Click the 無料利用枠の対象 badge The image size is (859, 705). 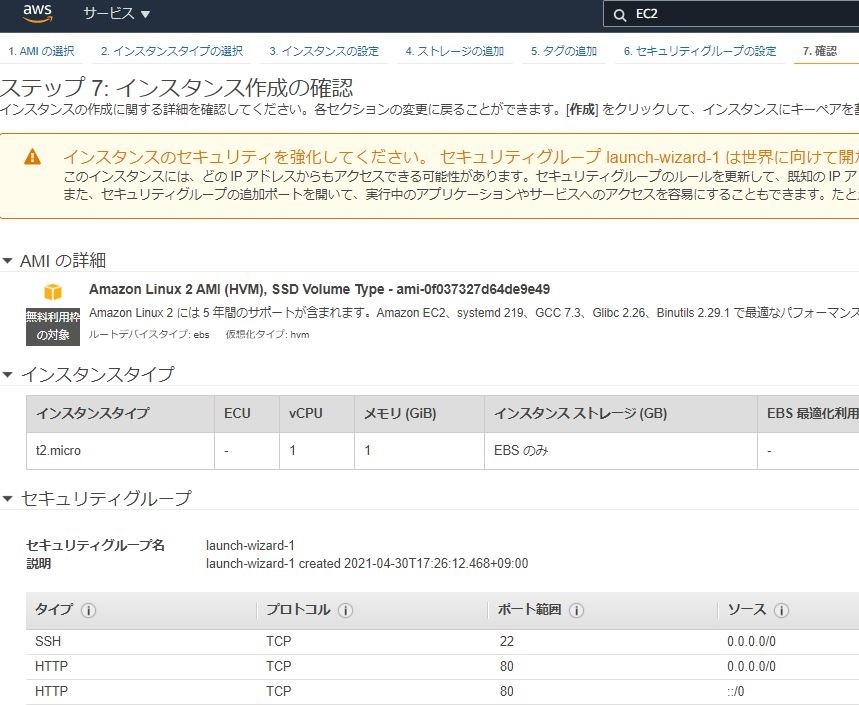click(x=53, y=326)
